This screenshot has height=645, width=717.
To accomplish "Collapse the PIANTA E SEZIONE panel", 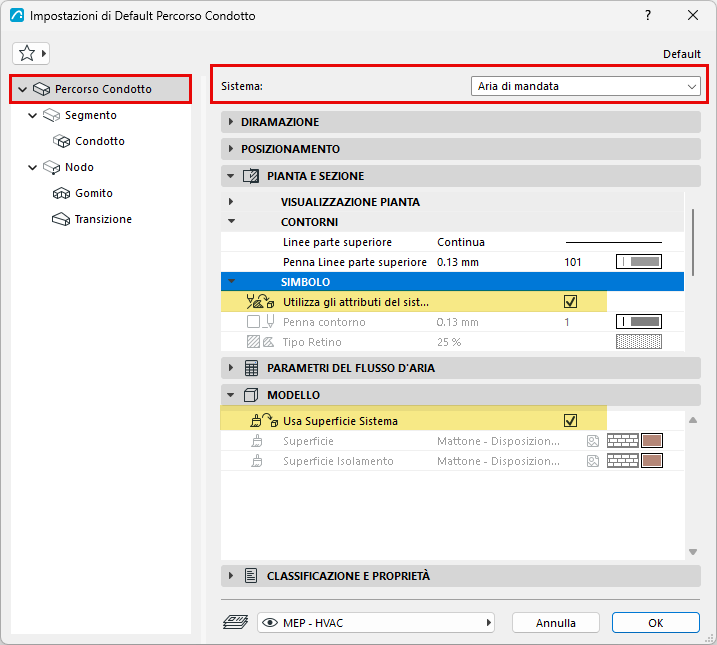I will (x=231, y=176).
